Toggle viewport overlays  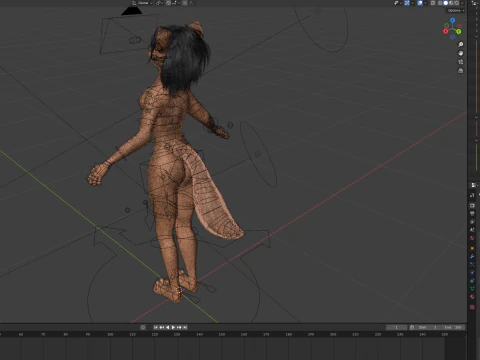point(420,3)
